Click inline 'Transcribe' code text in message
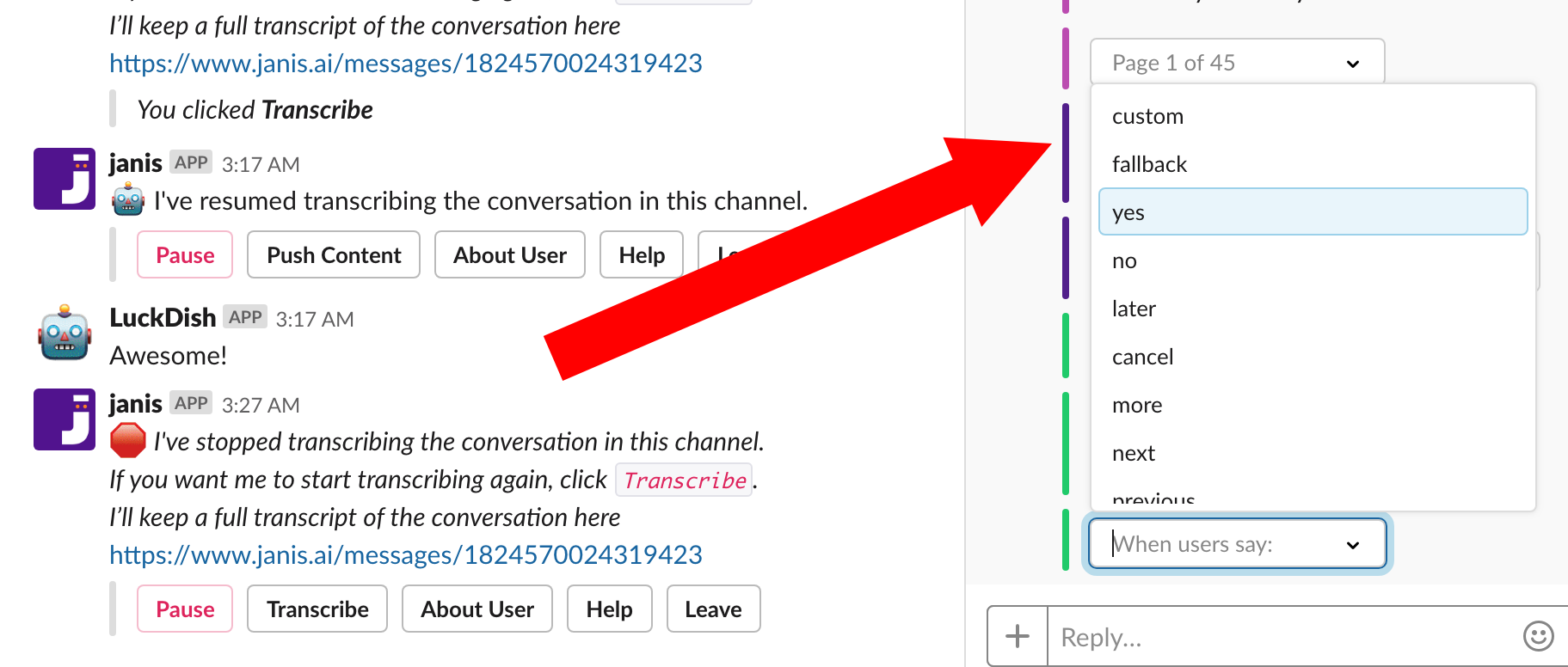This screenshot has width=1568, height=667. [x=685, y=480]
